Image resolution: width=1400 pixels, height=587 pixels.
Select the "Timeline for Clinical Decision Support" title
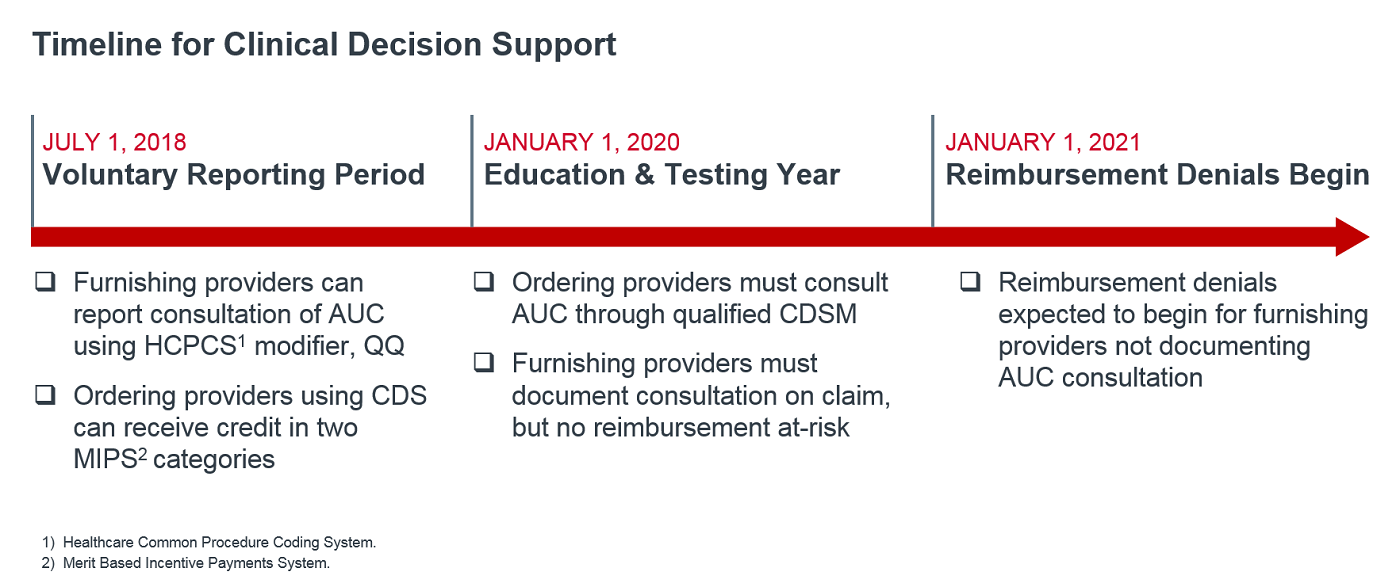tap(324, 45)
